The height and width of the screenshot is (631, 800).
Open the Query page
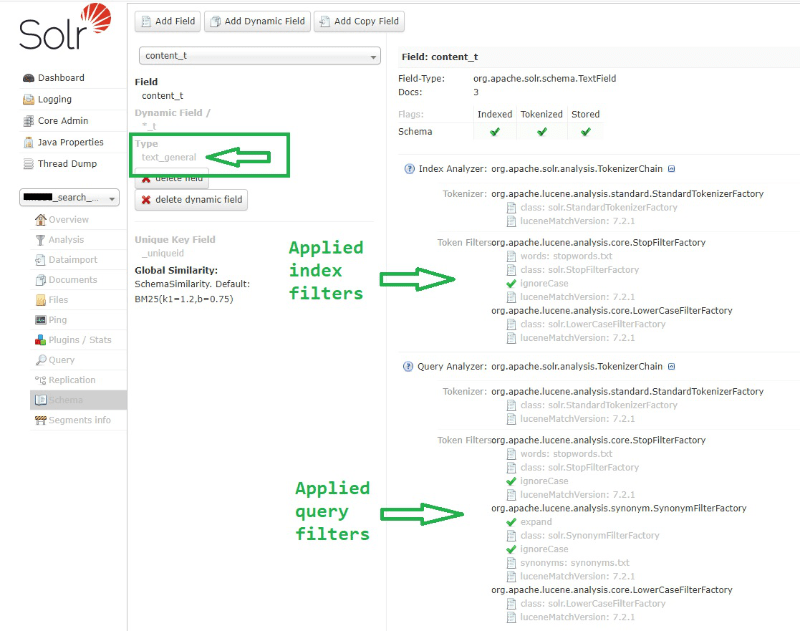(61, 360)
